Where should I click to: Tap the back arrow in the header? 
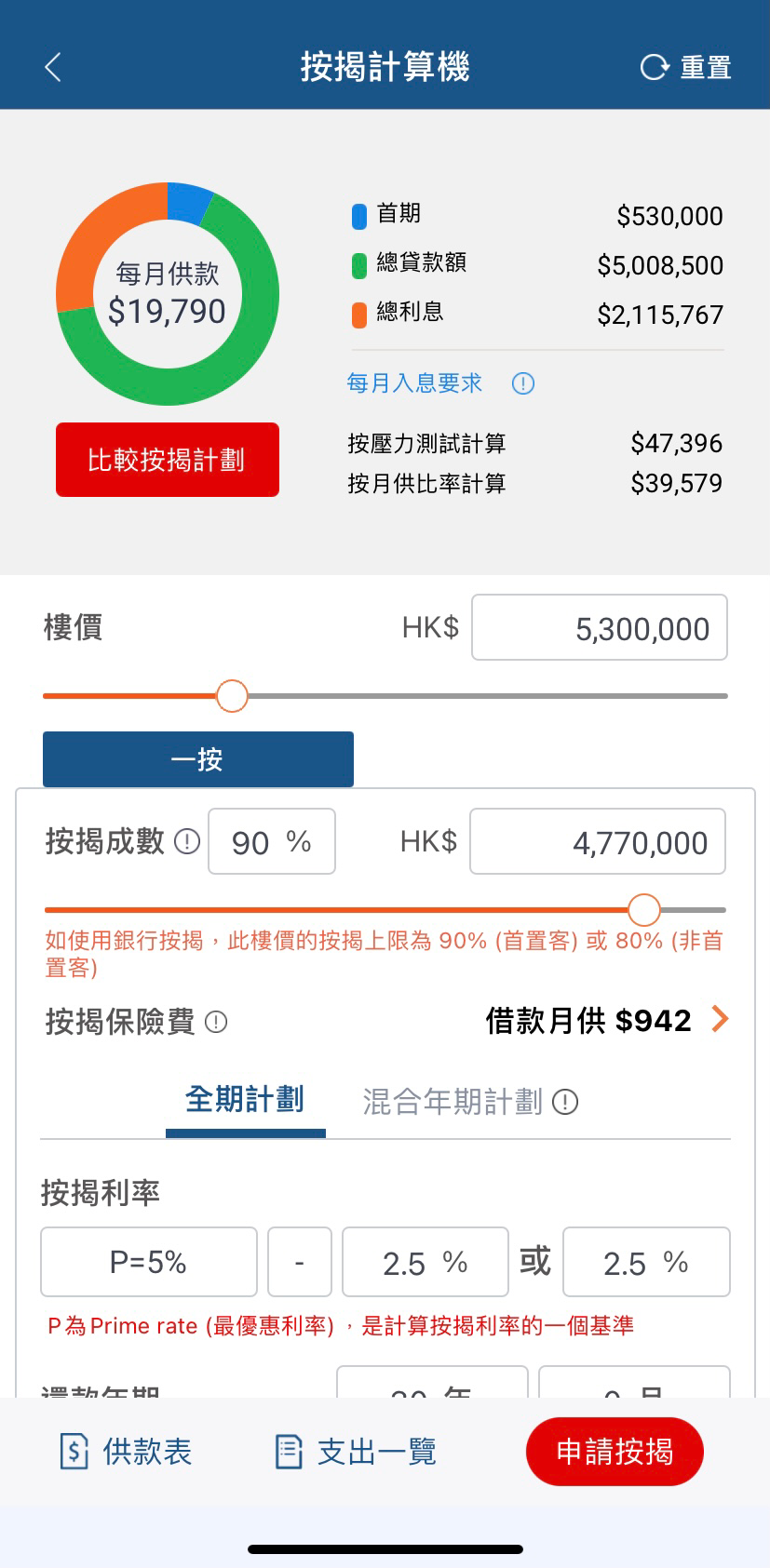coord(53,67)
